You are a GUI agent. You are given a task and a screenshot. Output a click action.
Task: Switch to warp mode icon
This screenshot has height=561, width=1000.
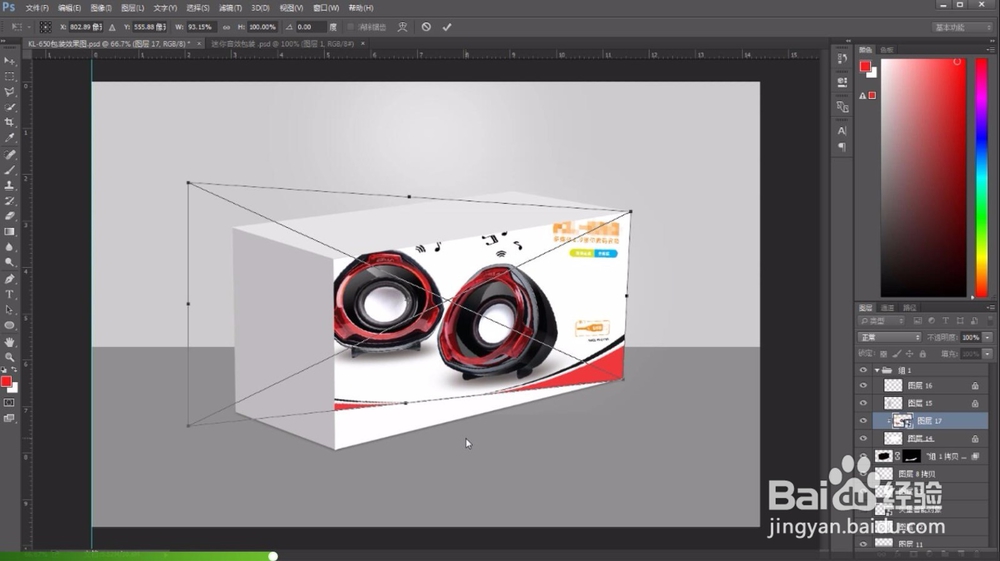click(402, 27)
